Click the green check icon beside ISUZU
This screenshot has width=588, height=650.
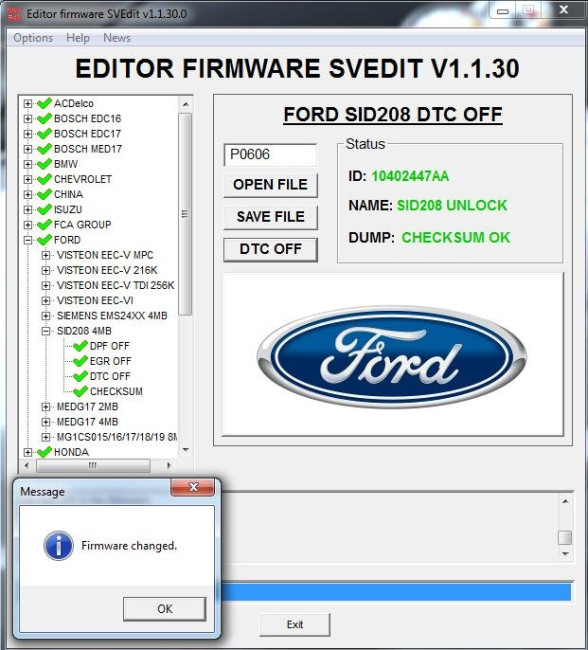pyautogui.click(x=44, y=209)
